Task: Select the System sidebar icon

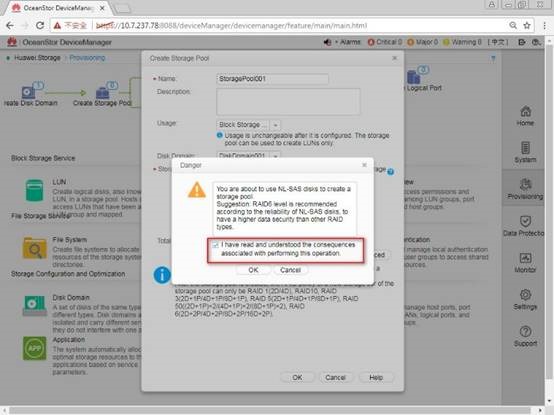Action: coord(525,148)
